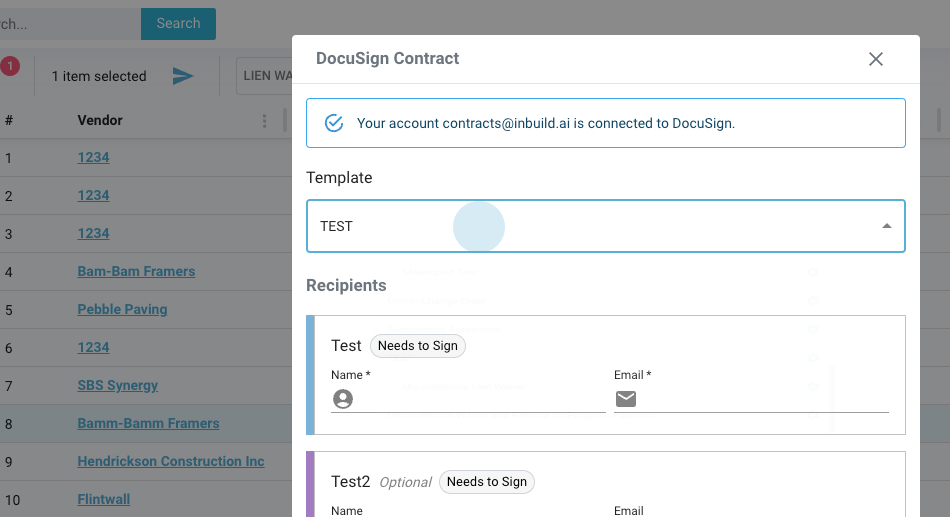Click the Needs to Sign chip for Test
The width and height of the screenshot is (950, 517).
[418, 346]
